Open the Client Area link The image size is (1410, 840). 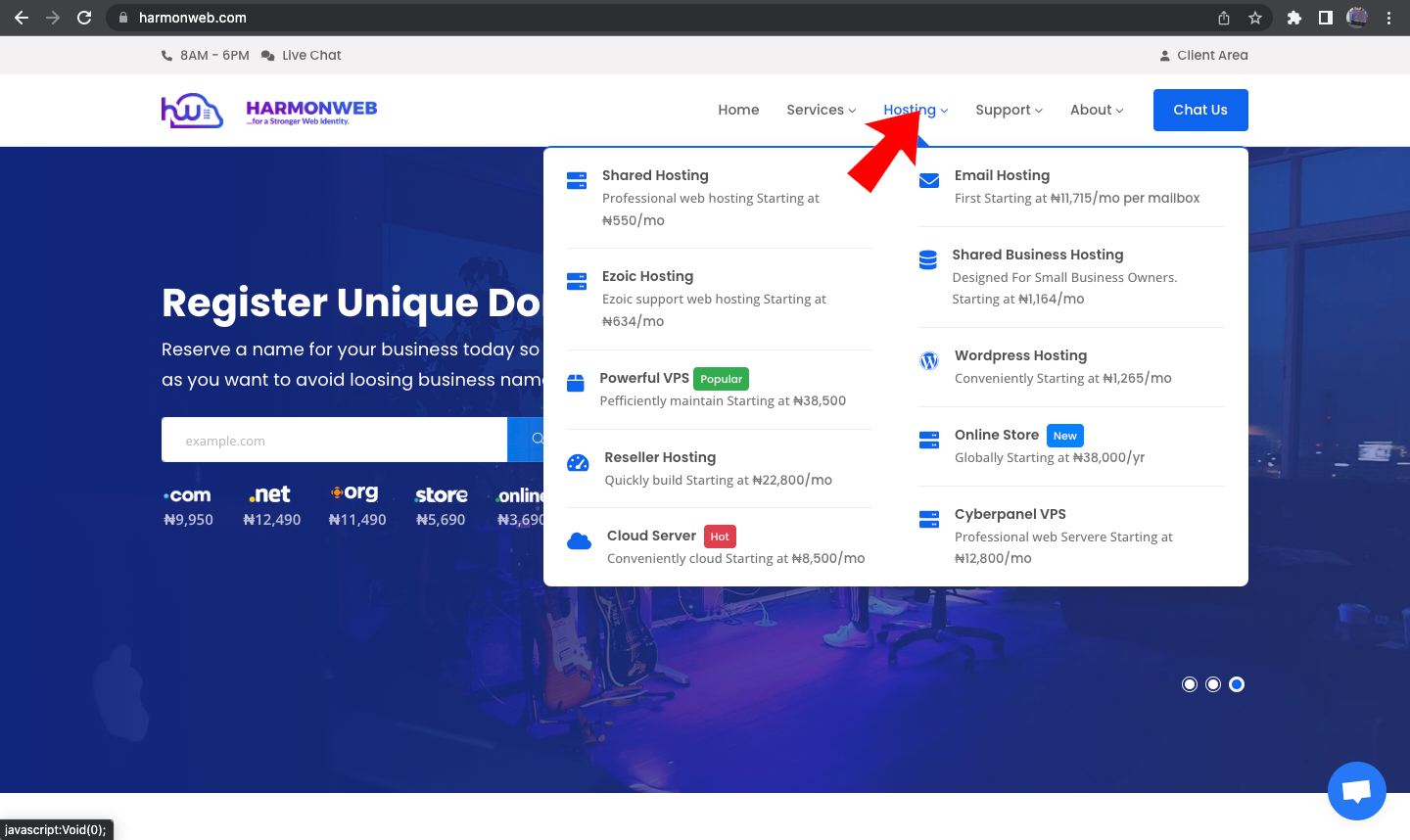pos(1211,55)
